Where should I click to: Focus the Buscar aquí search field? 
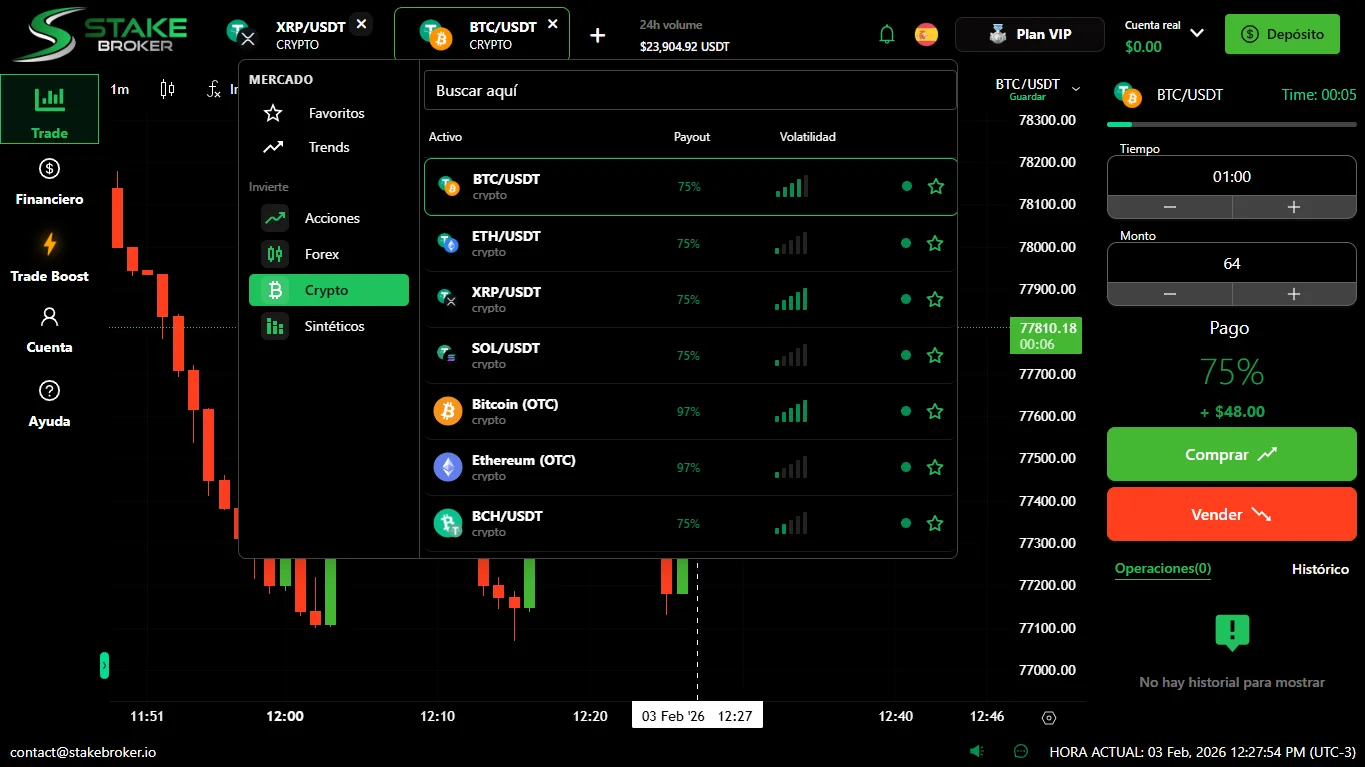tap(690, 90)
